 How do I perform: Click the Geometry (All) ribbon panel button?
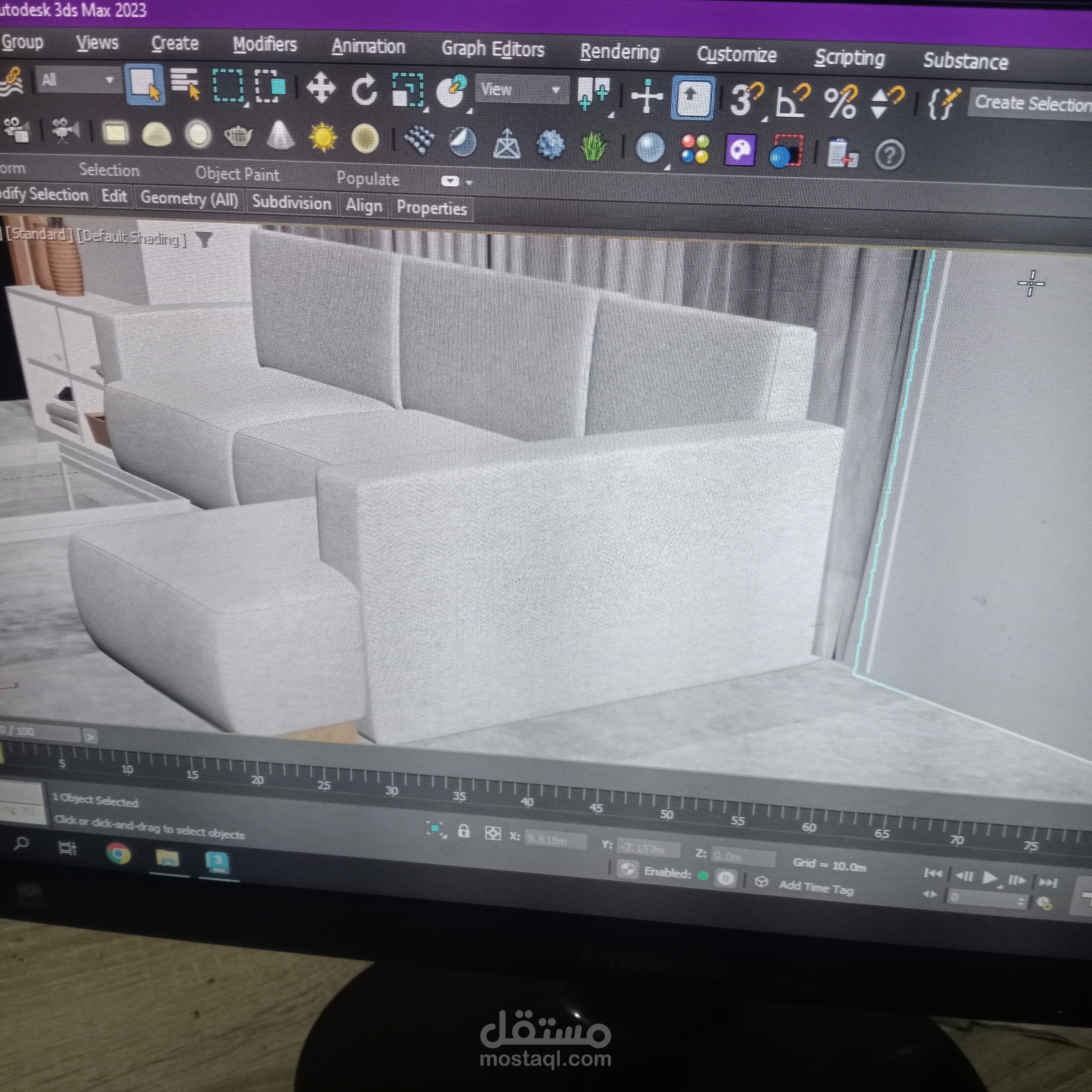[189, 198]
